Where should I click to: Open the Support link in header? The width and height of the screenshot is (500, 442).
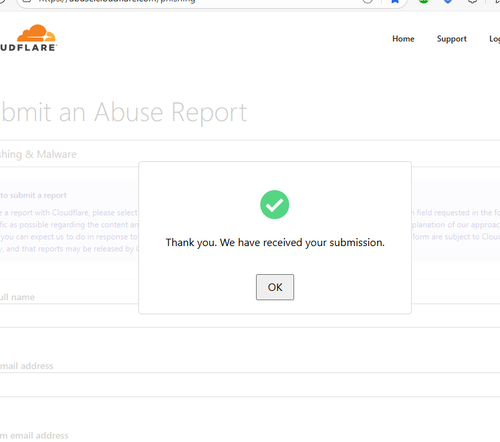tap(452, 39)
